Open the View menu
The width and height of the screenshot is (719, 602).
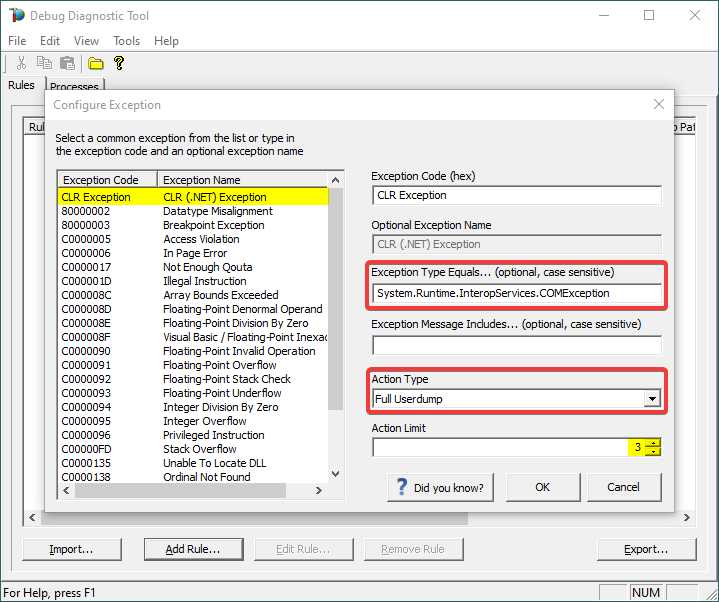(x=86, y=41)
